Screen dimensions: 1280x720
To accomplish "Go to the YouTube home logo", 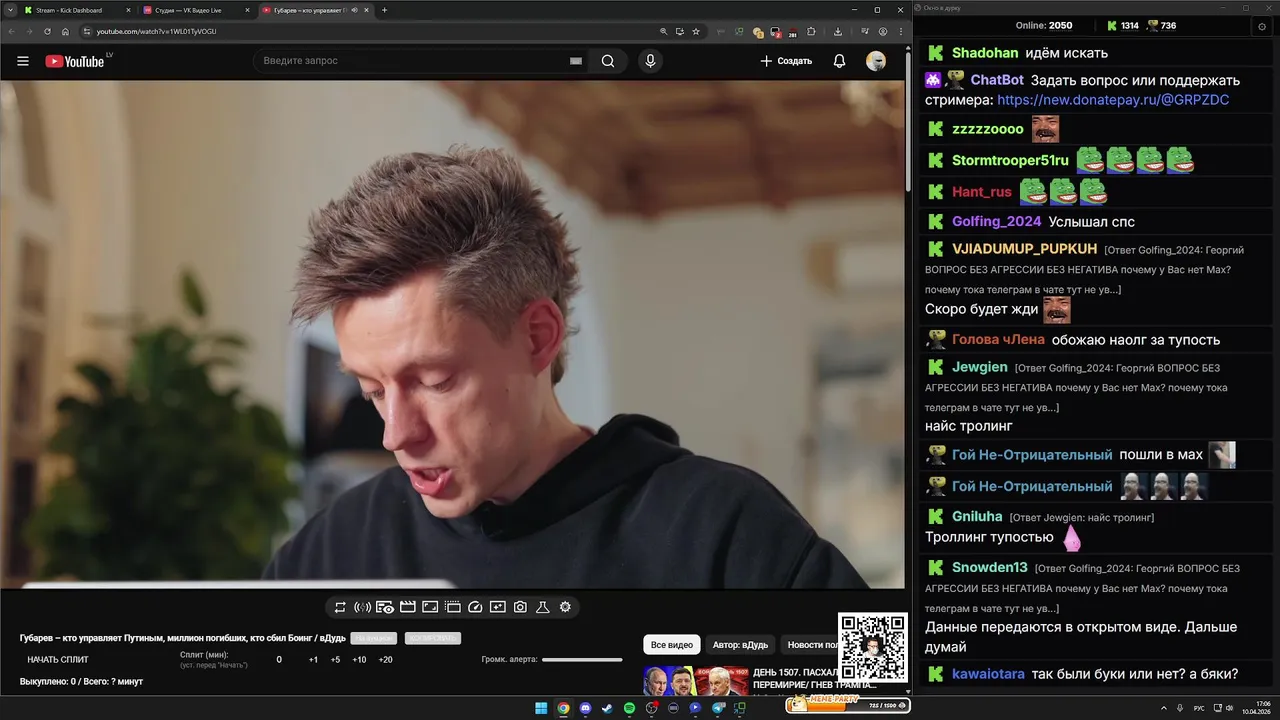I will point(75,61).
